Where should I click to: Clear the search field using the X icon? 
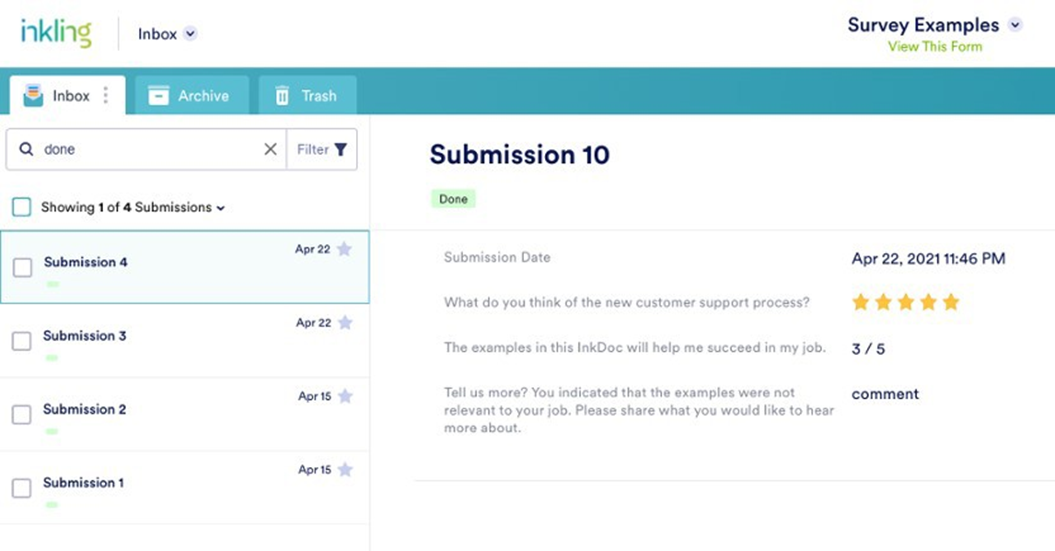[270, 149]
